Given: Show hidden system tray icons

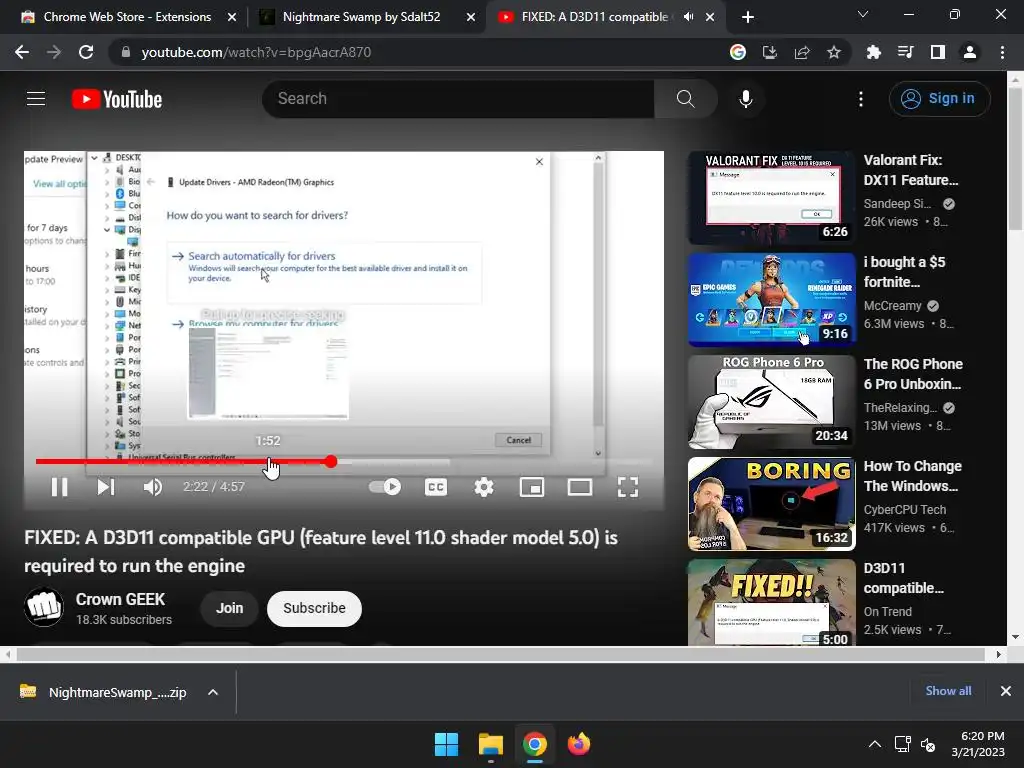Looking at the screenshot, I should (875, 744).
